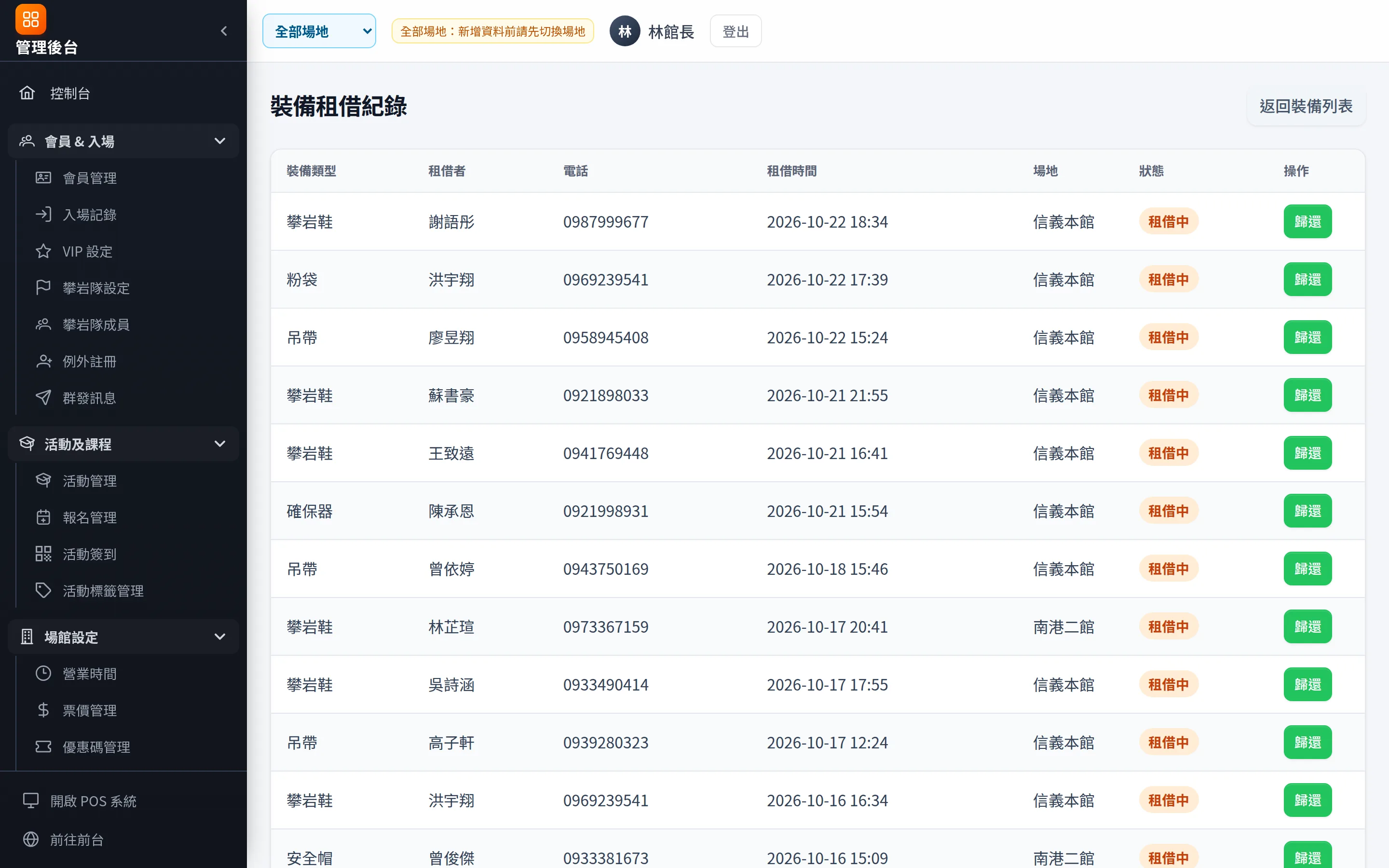Click the 租借中 badge in 曾依婷's row
Screen dimensions: 1389x868
coord(1169,569)
